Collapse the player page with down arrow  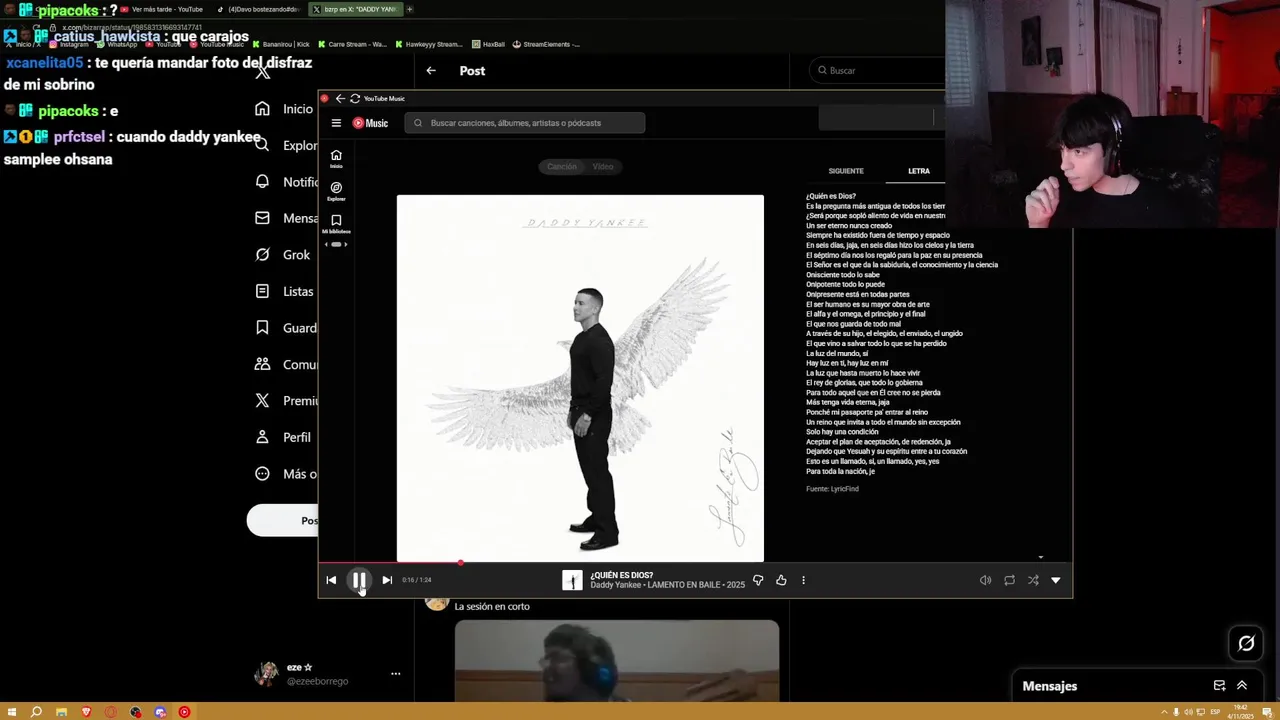coord(1056,580)
